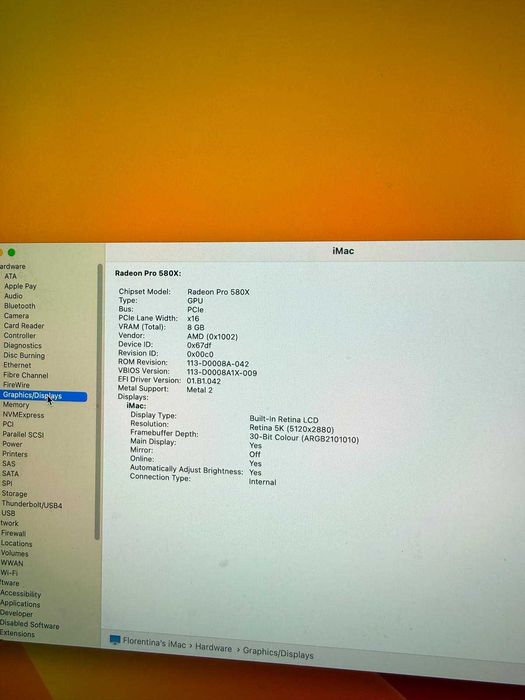Click PCIe Lane Width value x16
The image size is (525, 700).
(x=193, y=319)
